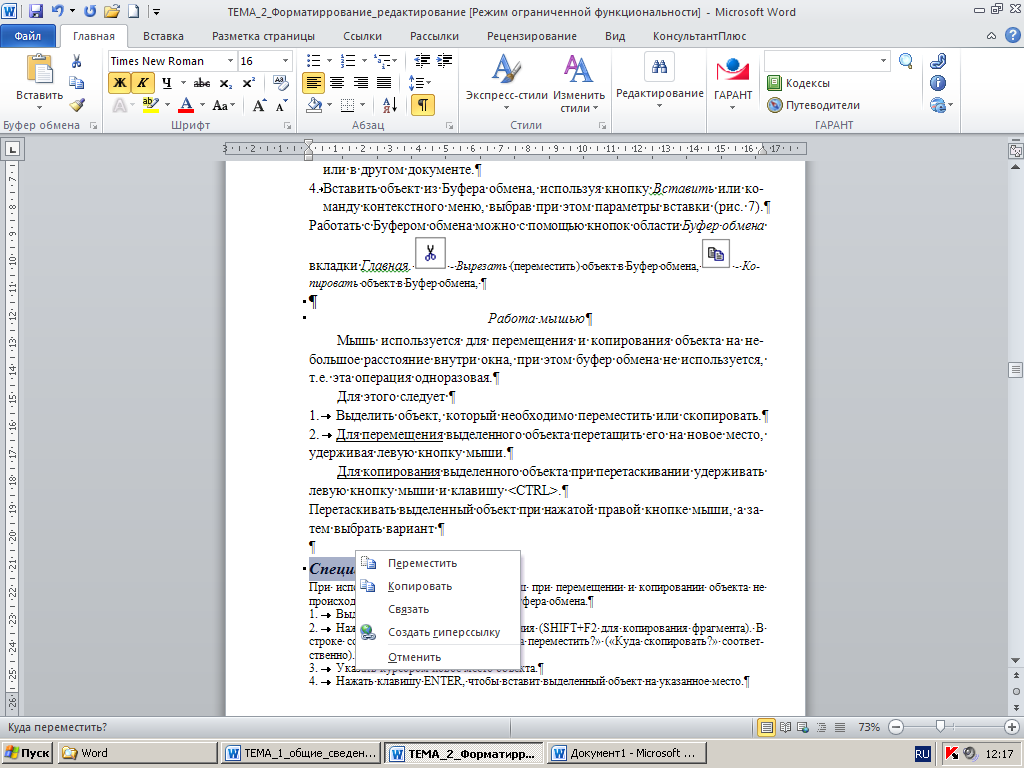This screenshot has width=1024, height=768.
Task: Choose Отменить in the context menu
Action: tap(438, 657)
